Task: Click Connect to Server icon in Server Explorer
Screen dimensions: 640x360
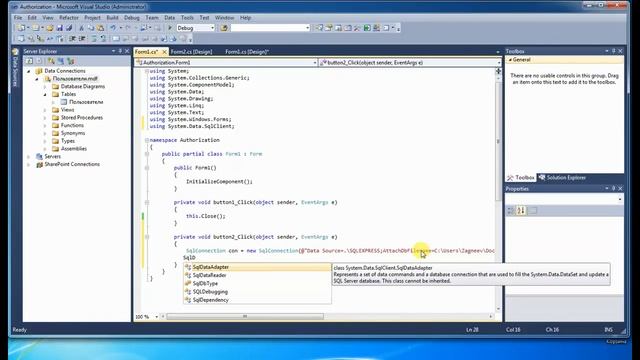Action: click(x=60, y=61)
